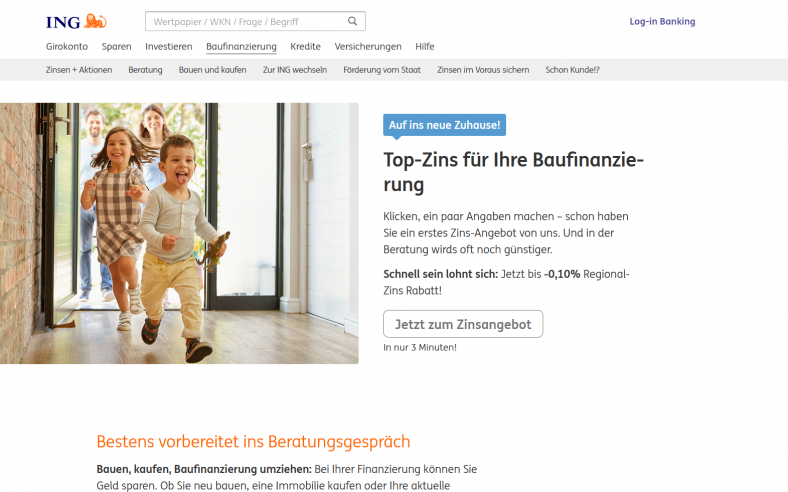788x492 pixels.
Task: Click Zur ING wechseln
Action: pos(295,70)
